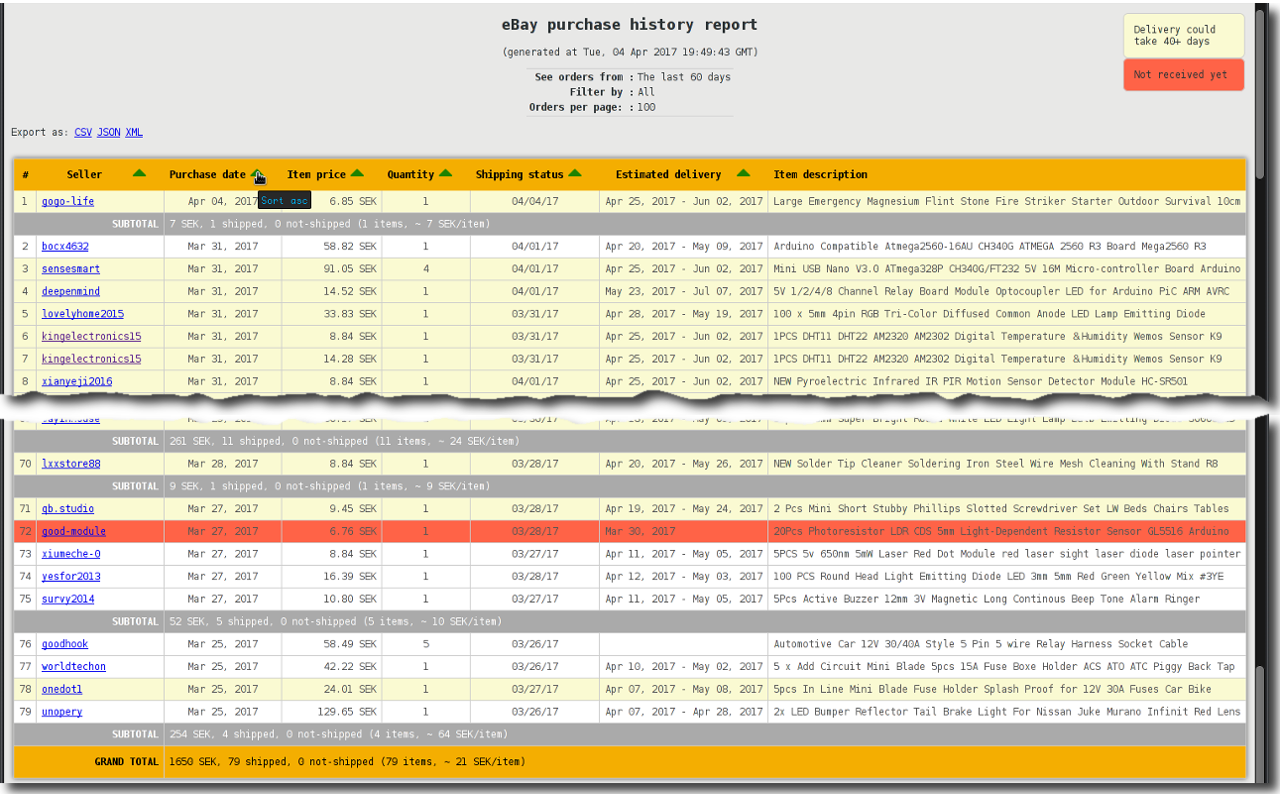
Task: Click the red 'Not received yet' legend
Action: tap(1184, 75)
